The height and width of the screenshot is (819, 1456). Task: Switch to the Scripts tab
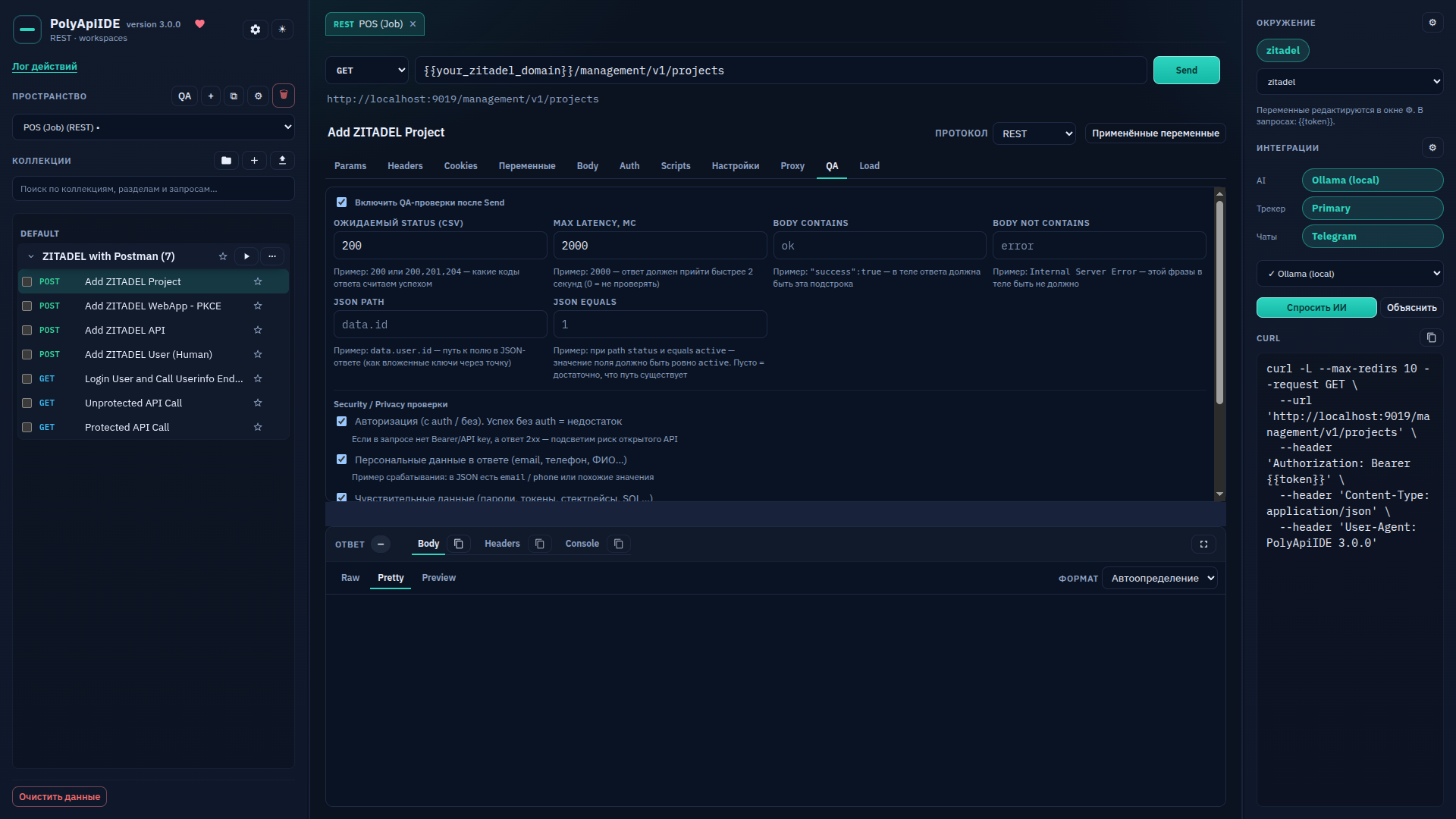coord(675,166)
